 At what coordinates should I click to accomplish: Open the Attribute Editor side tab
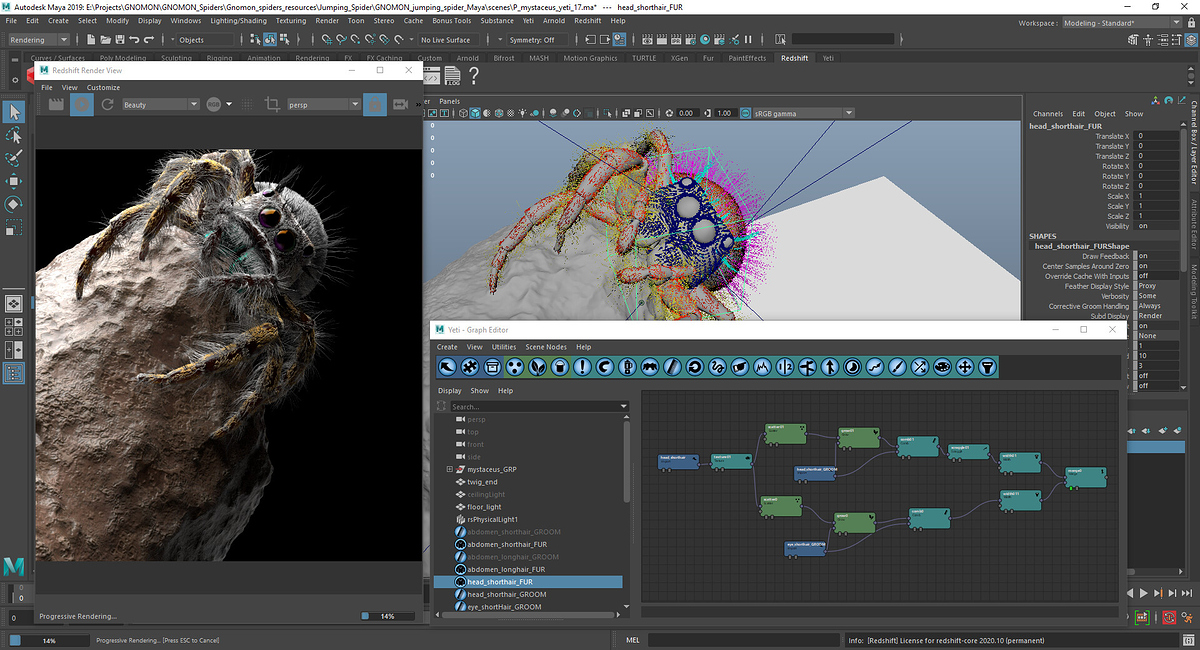[x=1194, y=223]
